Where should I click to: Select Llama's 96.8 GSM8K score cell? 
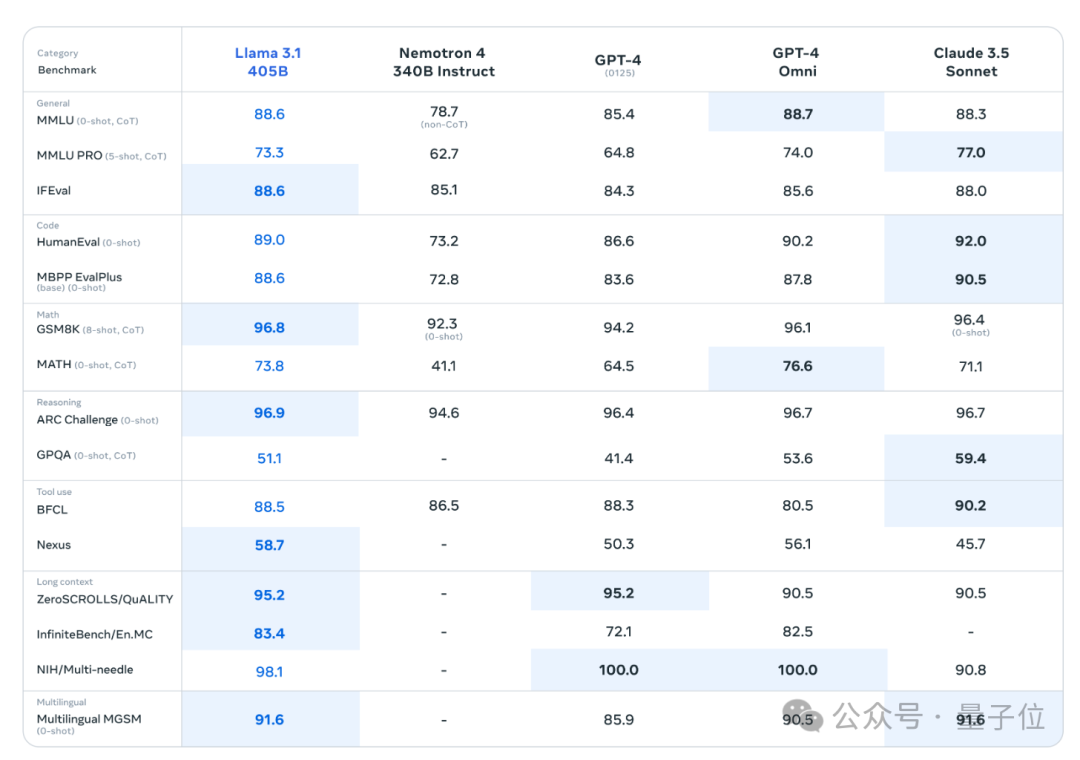pos(269,327)
